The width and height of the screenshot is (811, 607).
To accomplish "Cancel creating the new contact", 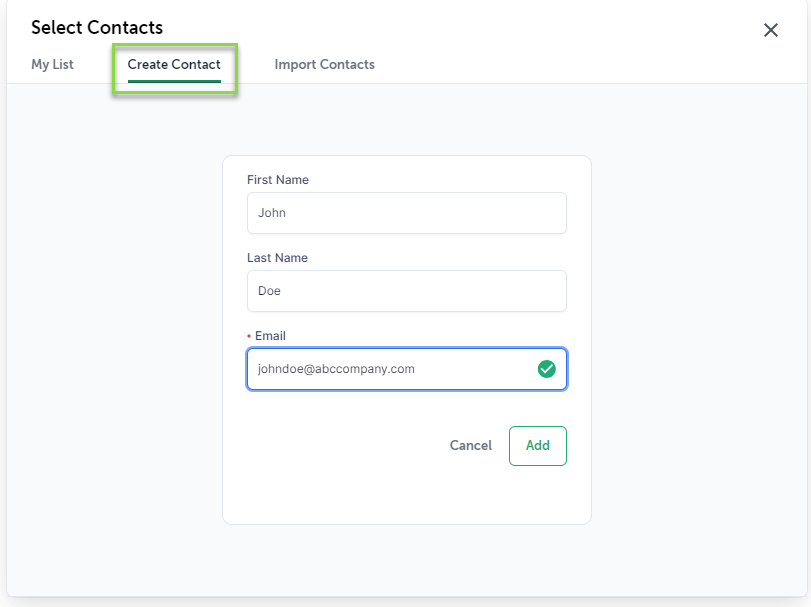I will (x=471, y=445).
